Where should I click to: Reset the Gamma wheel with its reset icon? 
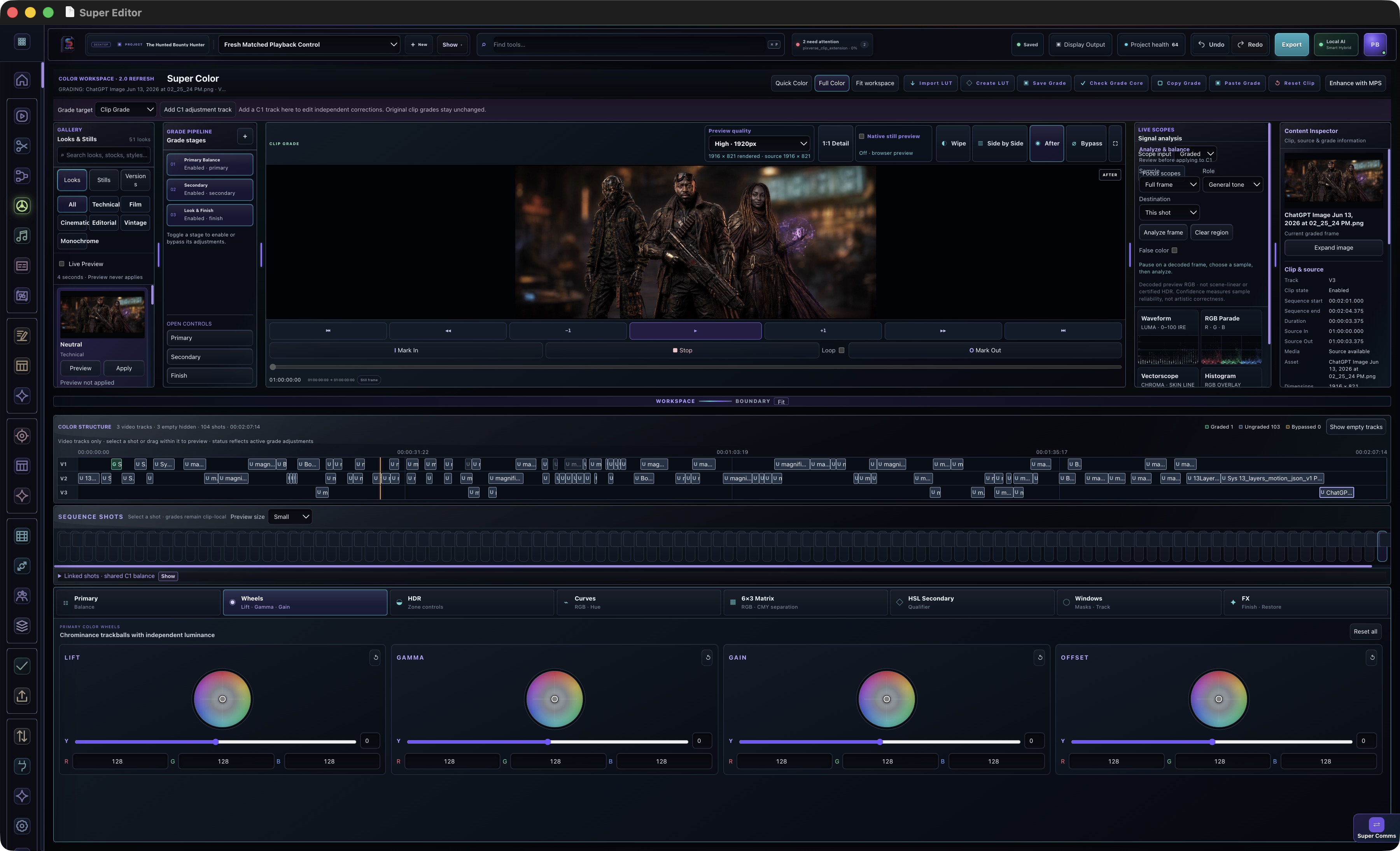pyautogui.click(x=708, y=657)
